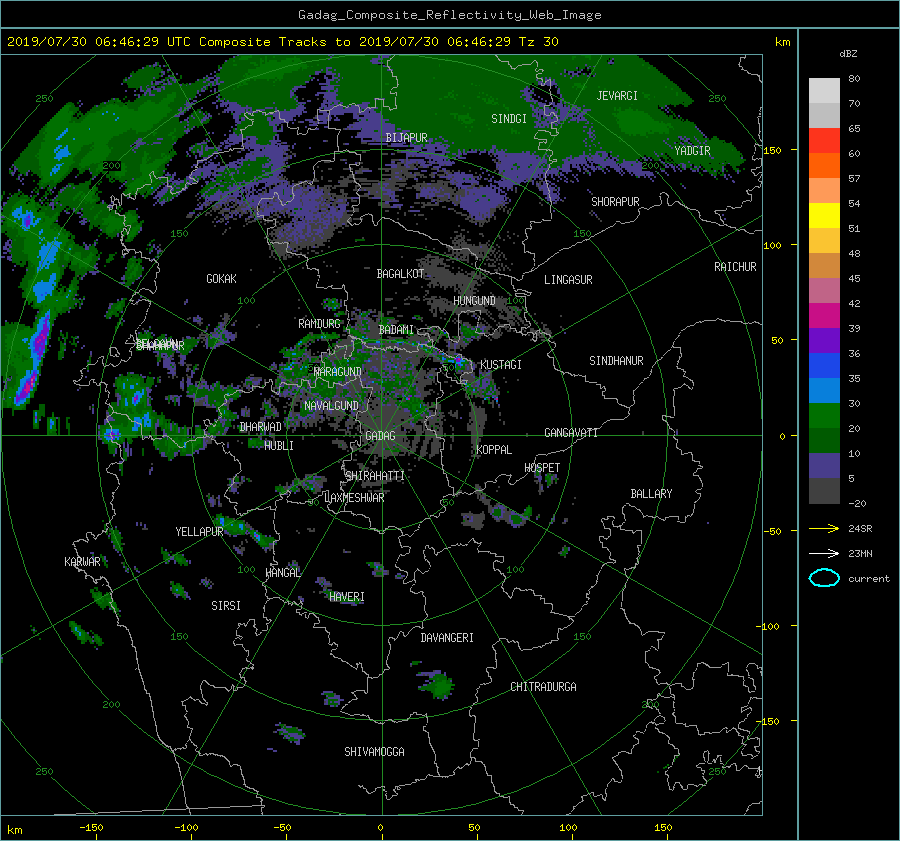The image size is (900, 841).
Task: Select the JEVARGI label on map
Action: (617, 96)
